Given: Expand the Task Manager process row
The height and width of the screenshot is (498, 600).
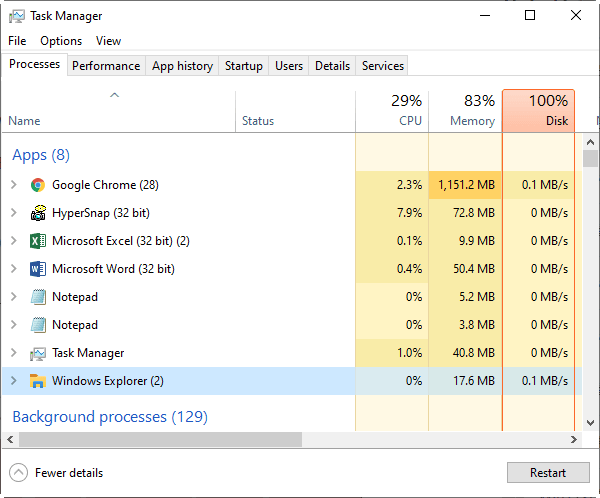Looking at the screenshot, I should (14, 353).
